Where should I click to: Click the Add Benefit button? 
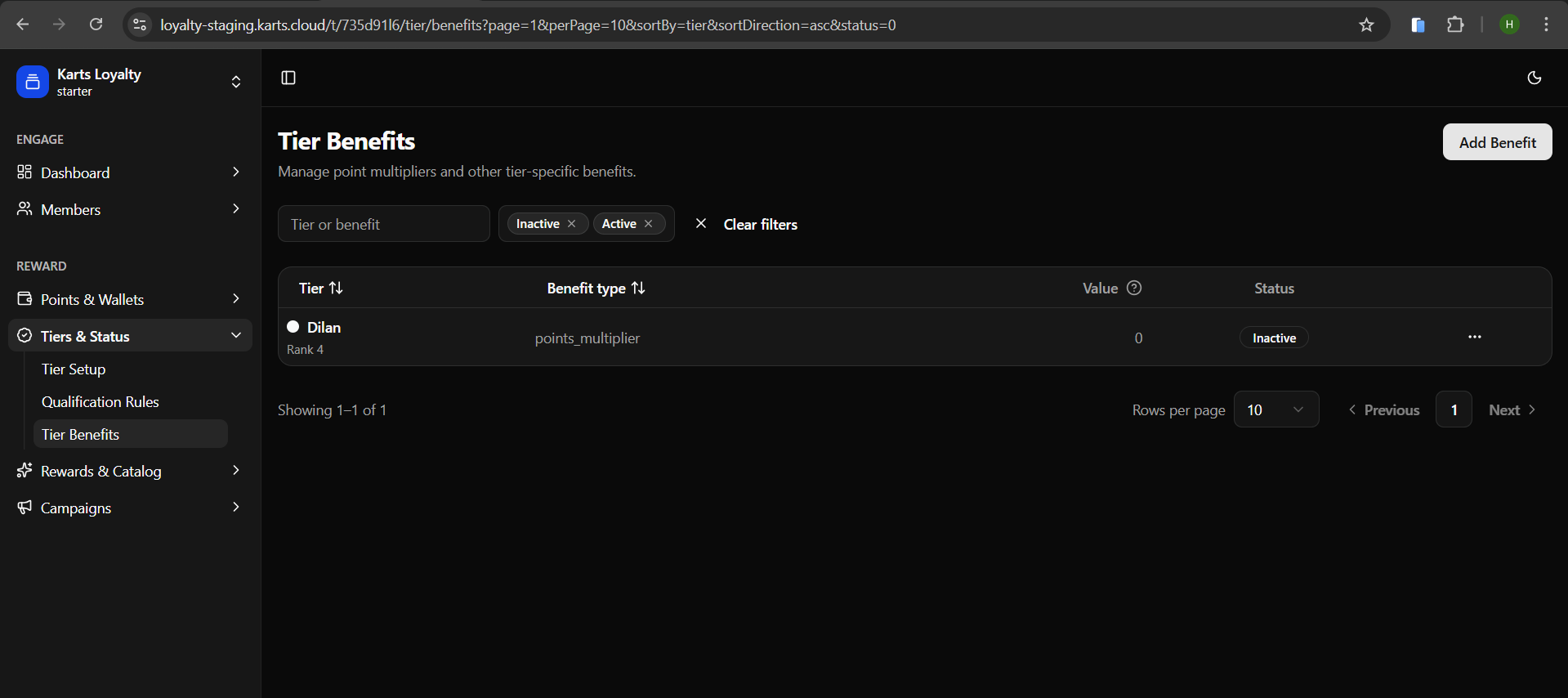click(x=1497, y=142)
